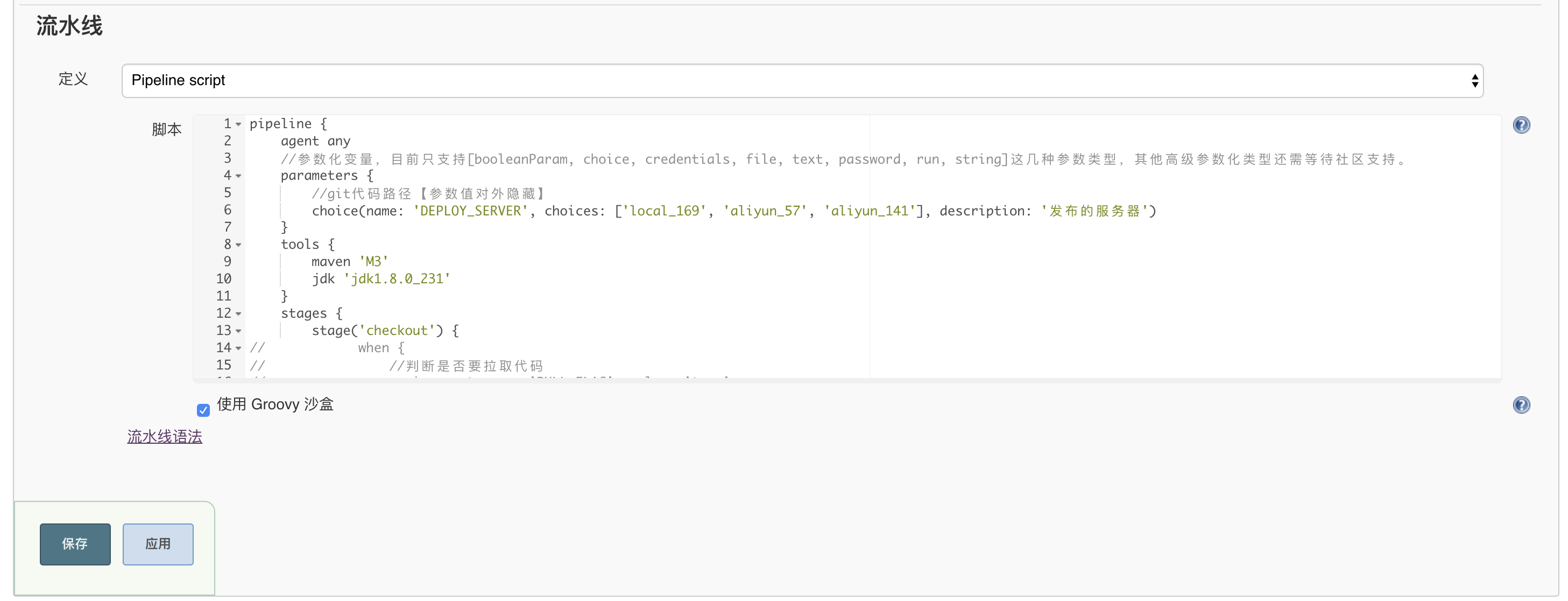
Task: Click the help icon beside the script editor
Action: 1521,125
